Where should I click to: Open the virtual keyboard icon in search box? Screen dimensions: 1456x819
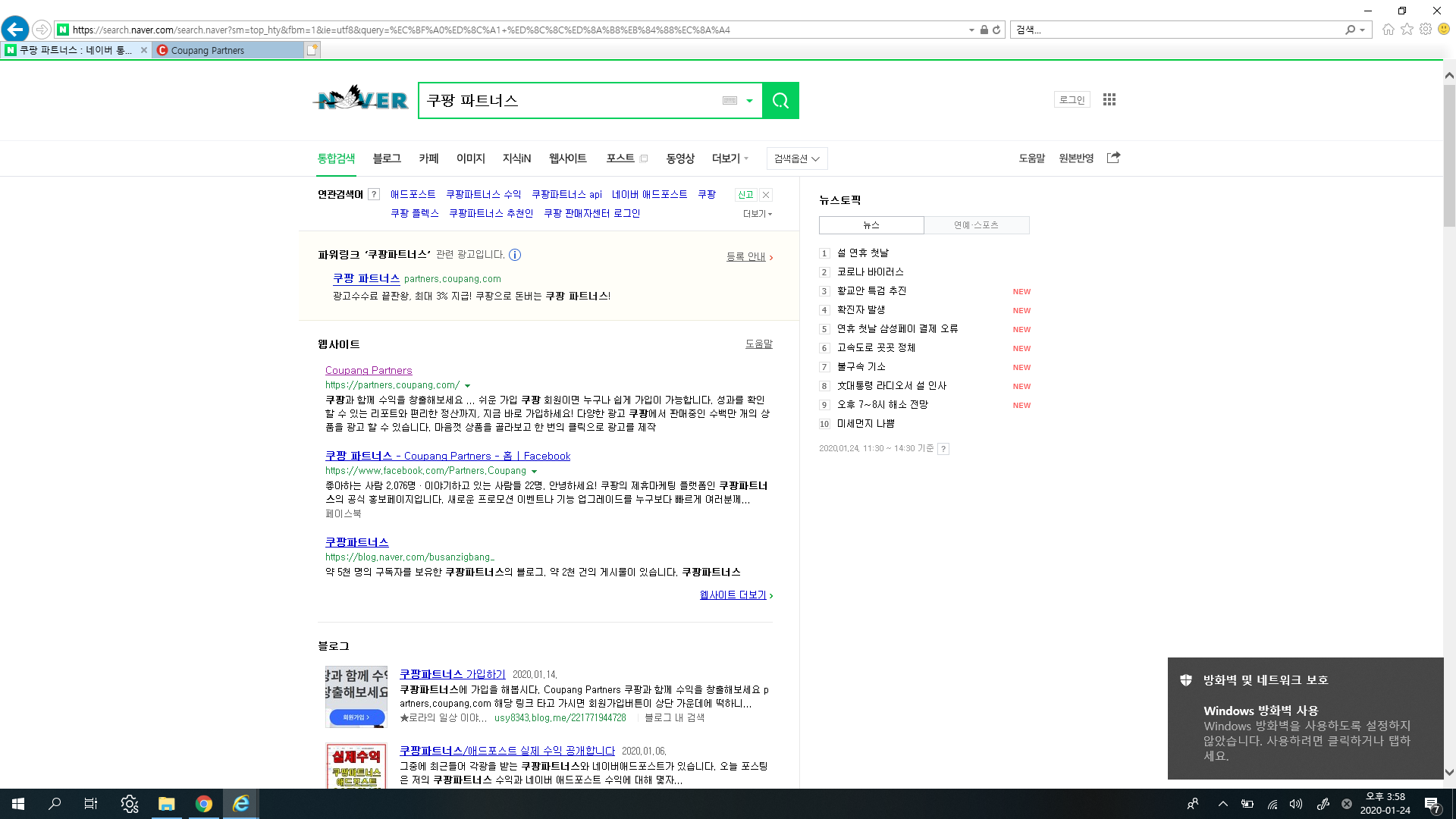tap(730, 100)
